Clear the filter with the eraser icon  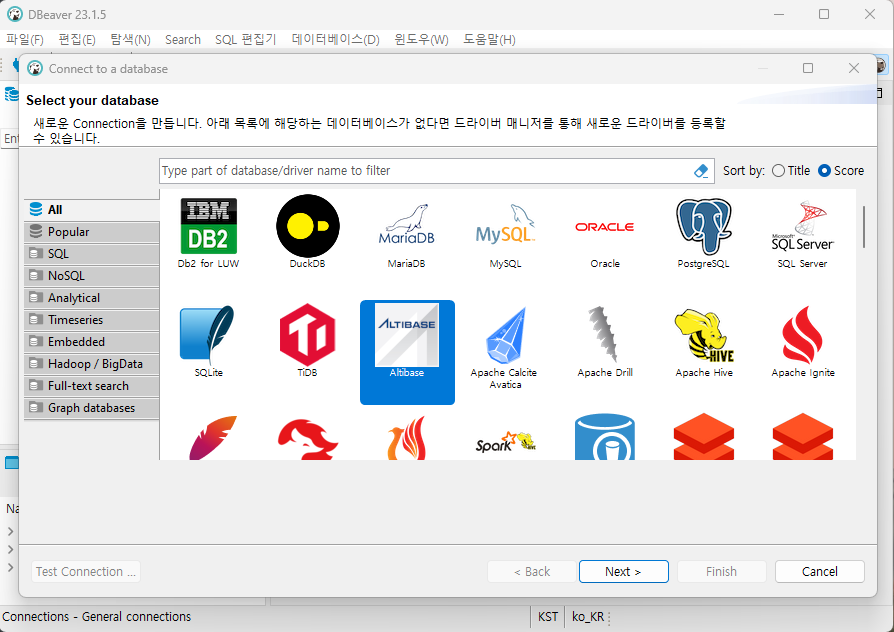[x=701, y=171]
